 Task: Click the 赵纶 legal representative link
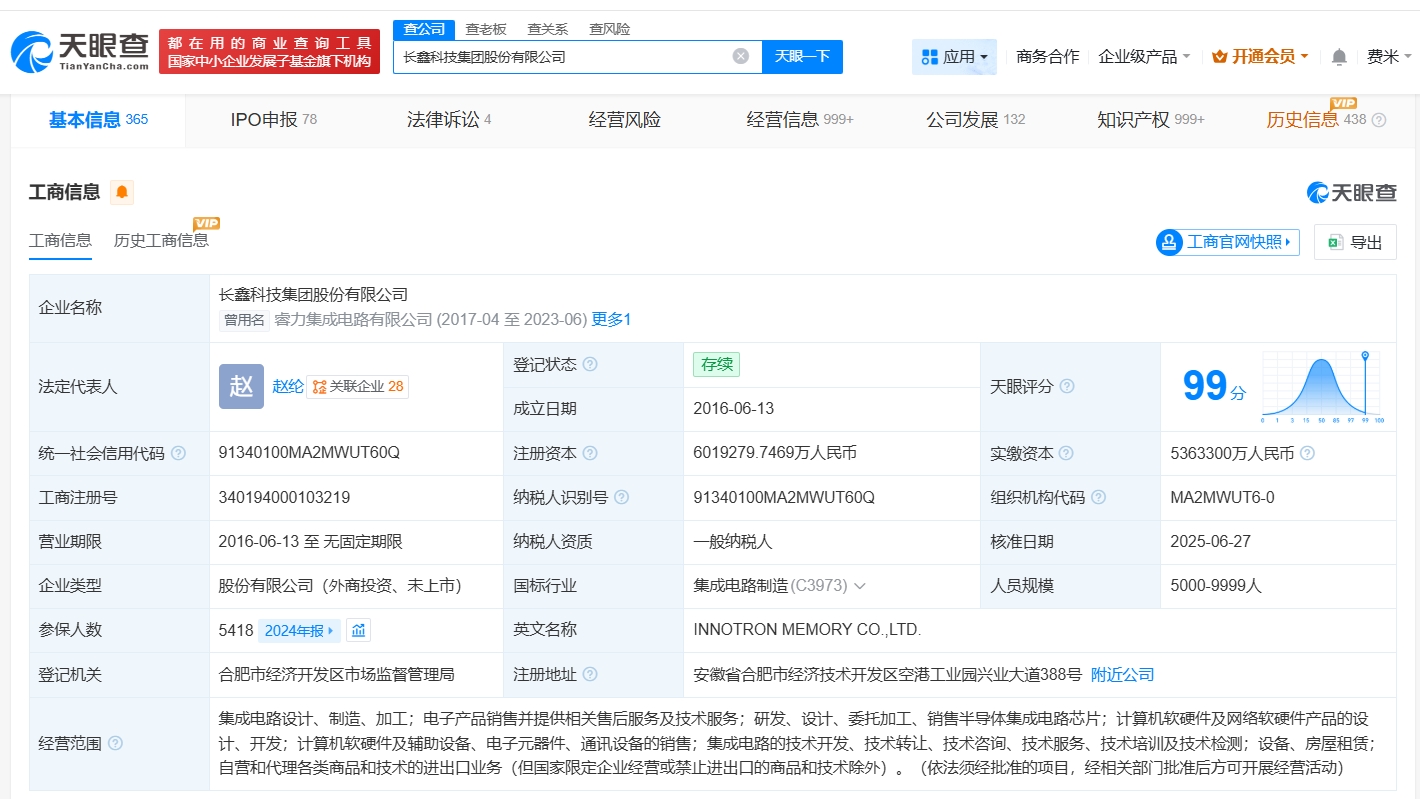pyautogui.click(x=288, y=387)
